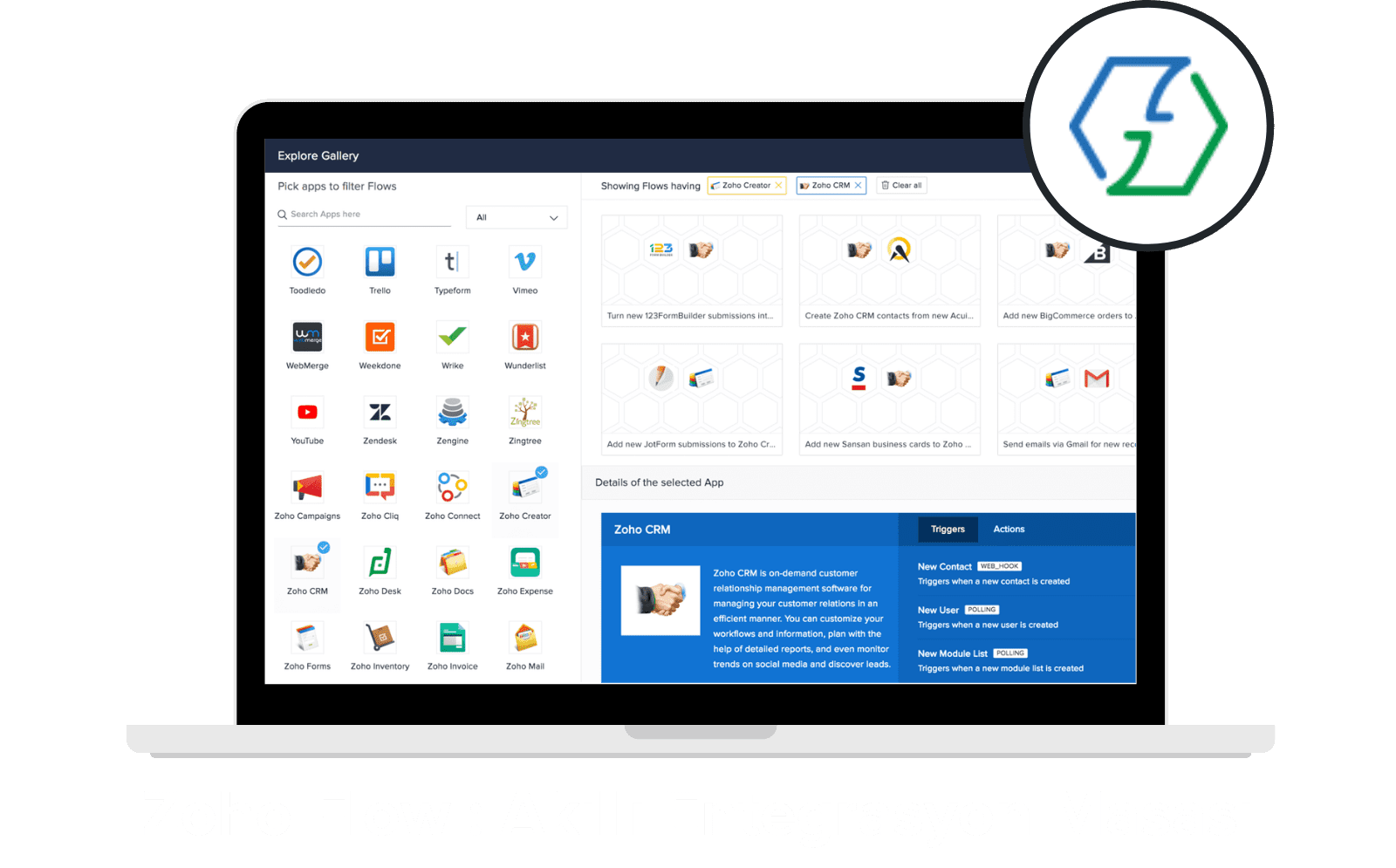Open the Send emails via Gmail flow
This screenshot has width=1396, height=868.
pos(1067,399)
